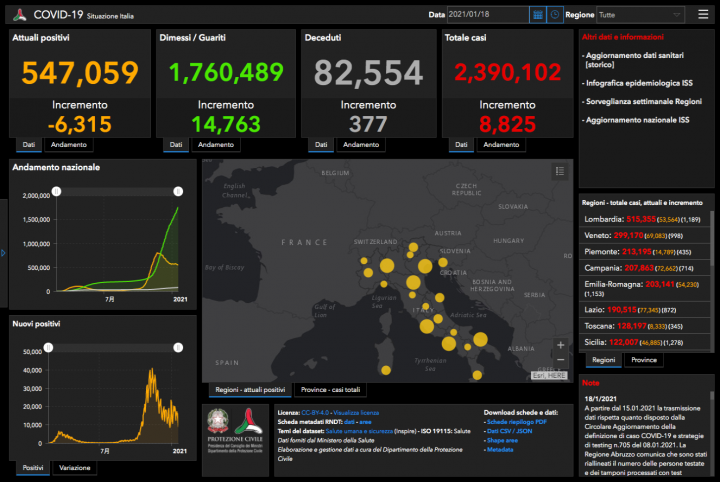
Task: Show the map legend list icon
Action: pyautogui.click(x=559, y=171)
